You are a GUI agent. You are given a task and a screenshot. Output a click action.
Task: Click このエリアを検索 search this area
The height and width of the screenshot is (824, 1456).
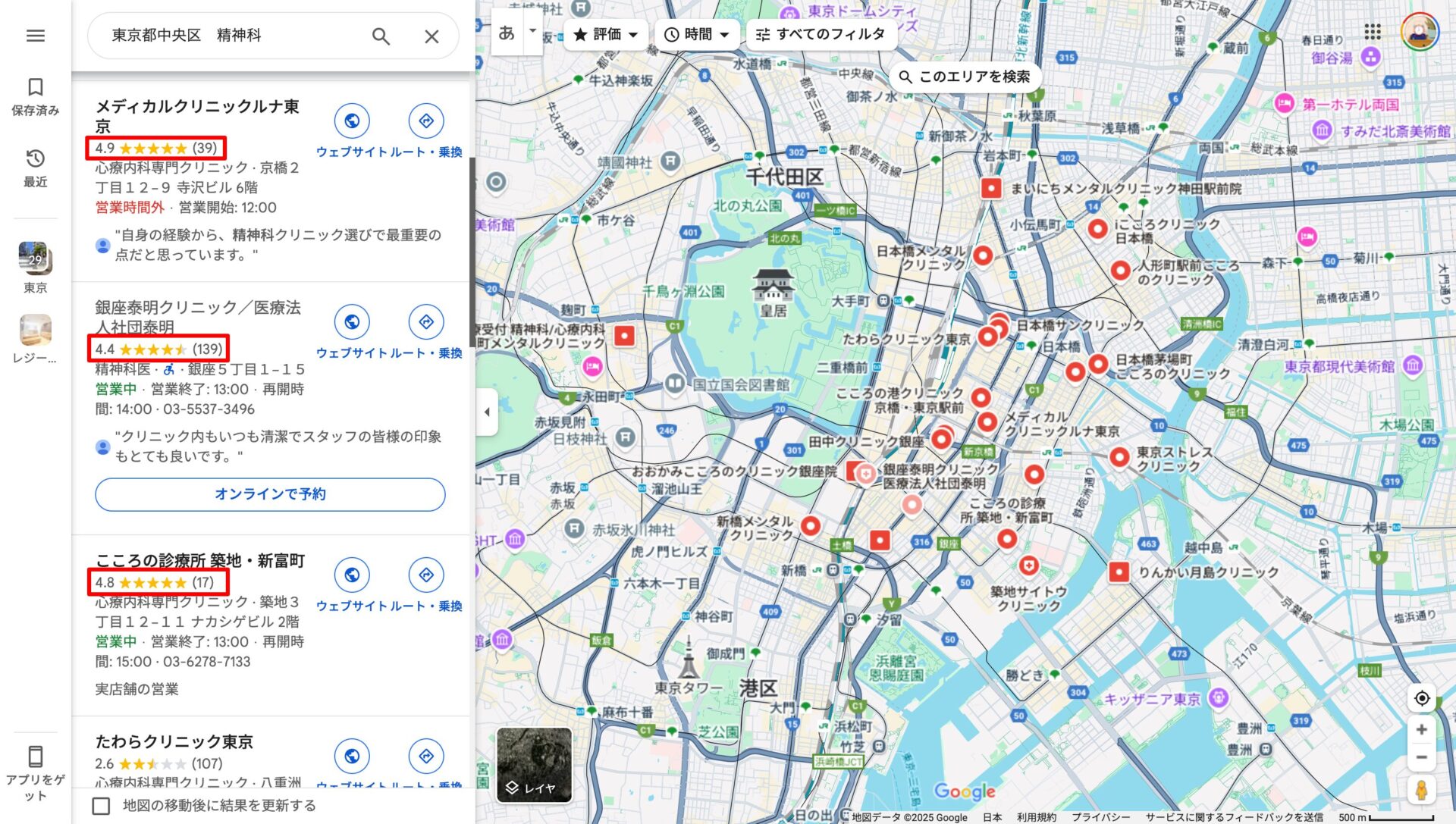tap(964, 77)
